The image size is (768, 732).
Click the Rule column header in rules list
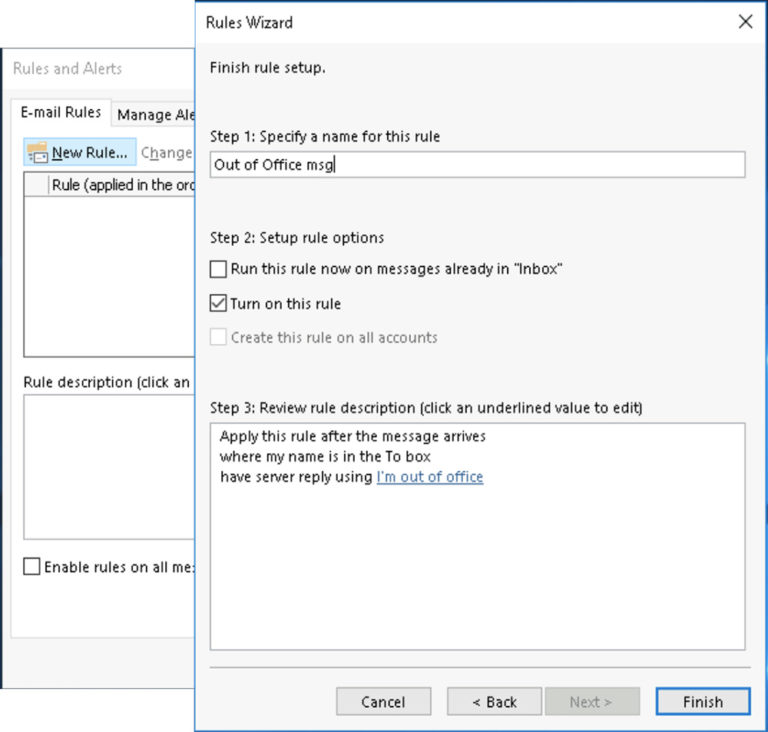122,185
